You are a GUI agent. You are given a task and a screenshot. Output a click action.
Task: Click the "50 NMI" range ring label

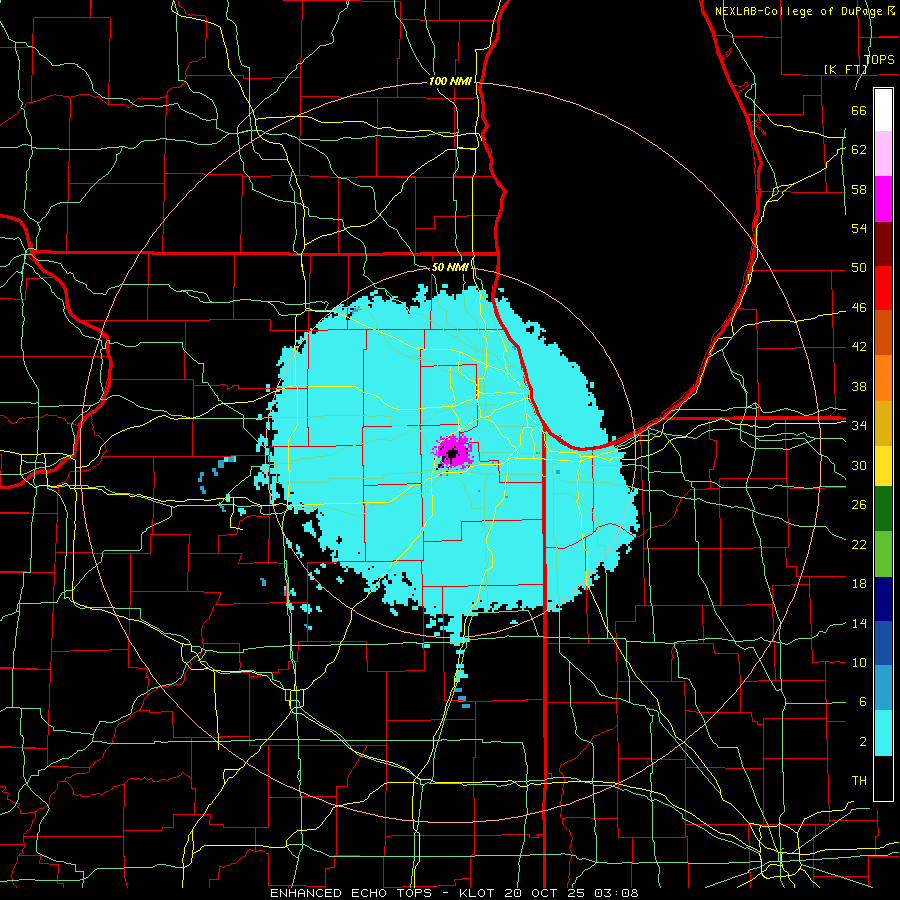click(x=450, y=267)
